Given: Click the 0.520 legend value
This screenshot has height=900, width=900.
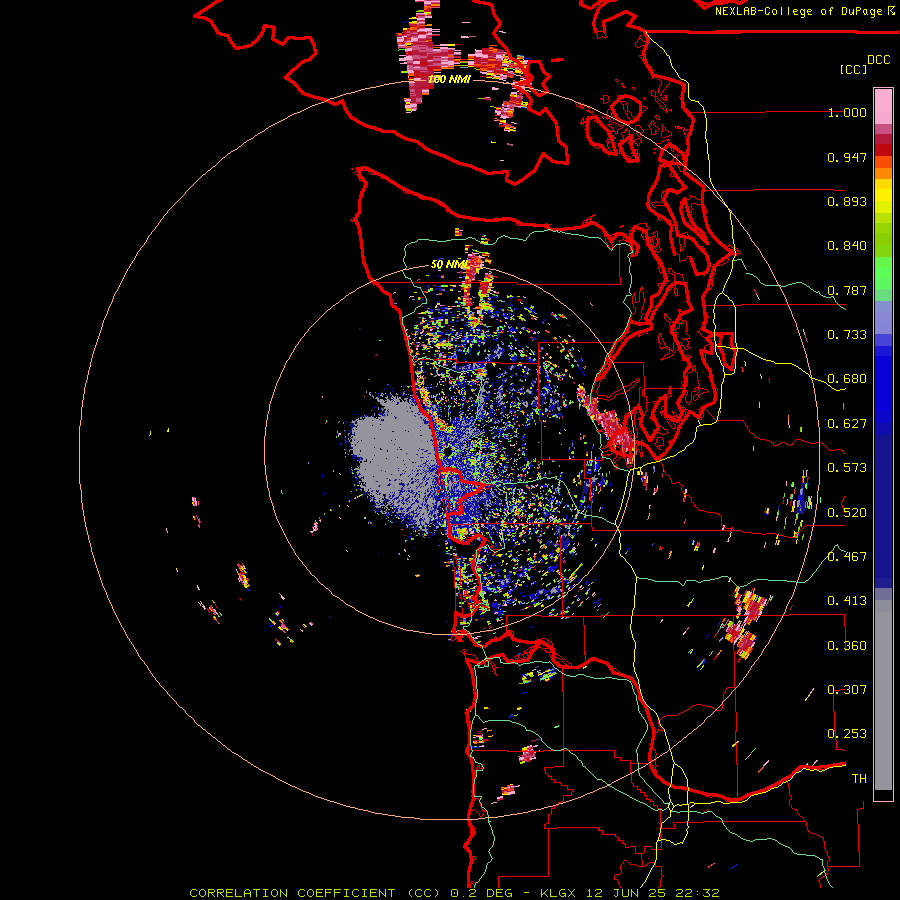Looking at the screenshot, I should (x=847, y=512).
